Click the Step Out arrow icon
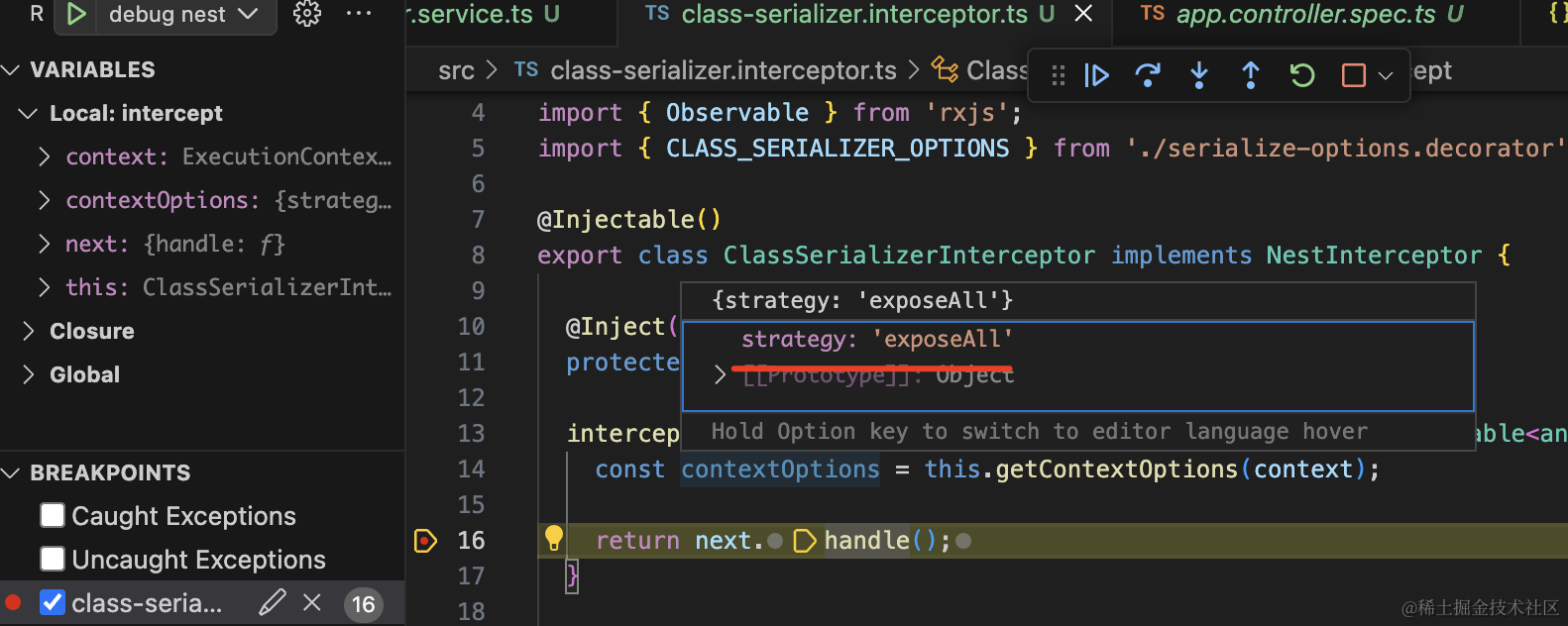Viewport: 1568px width, 626px height. pos(1251,76)
